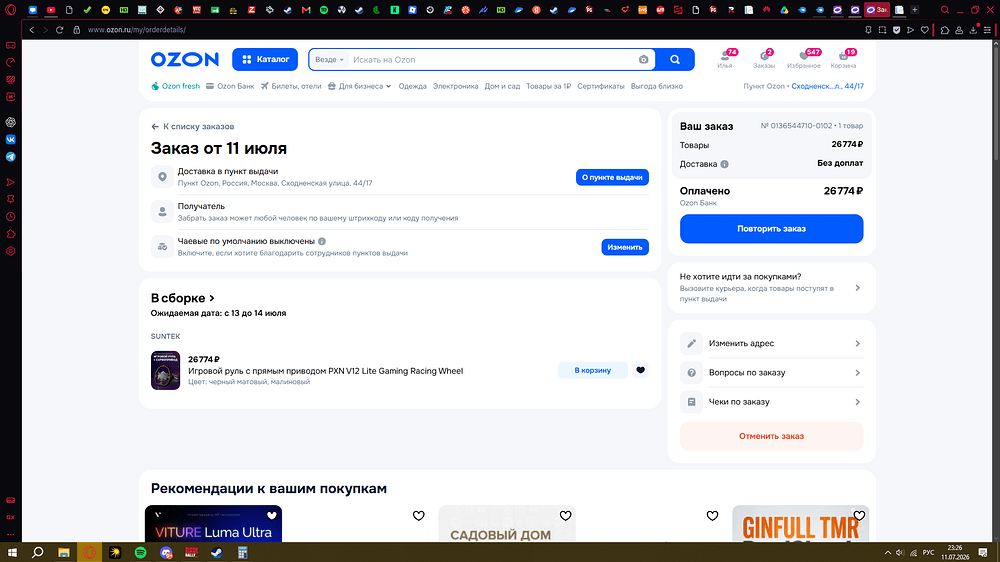
Task: Click the blue magnifier search button
Action: [675, 59]
